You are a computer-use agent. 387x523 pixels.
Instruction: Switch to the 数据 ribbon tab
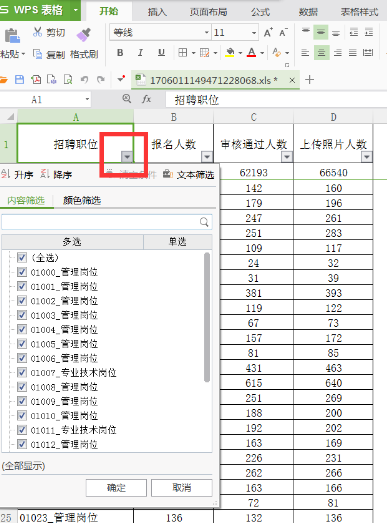coord(308,12)
